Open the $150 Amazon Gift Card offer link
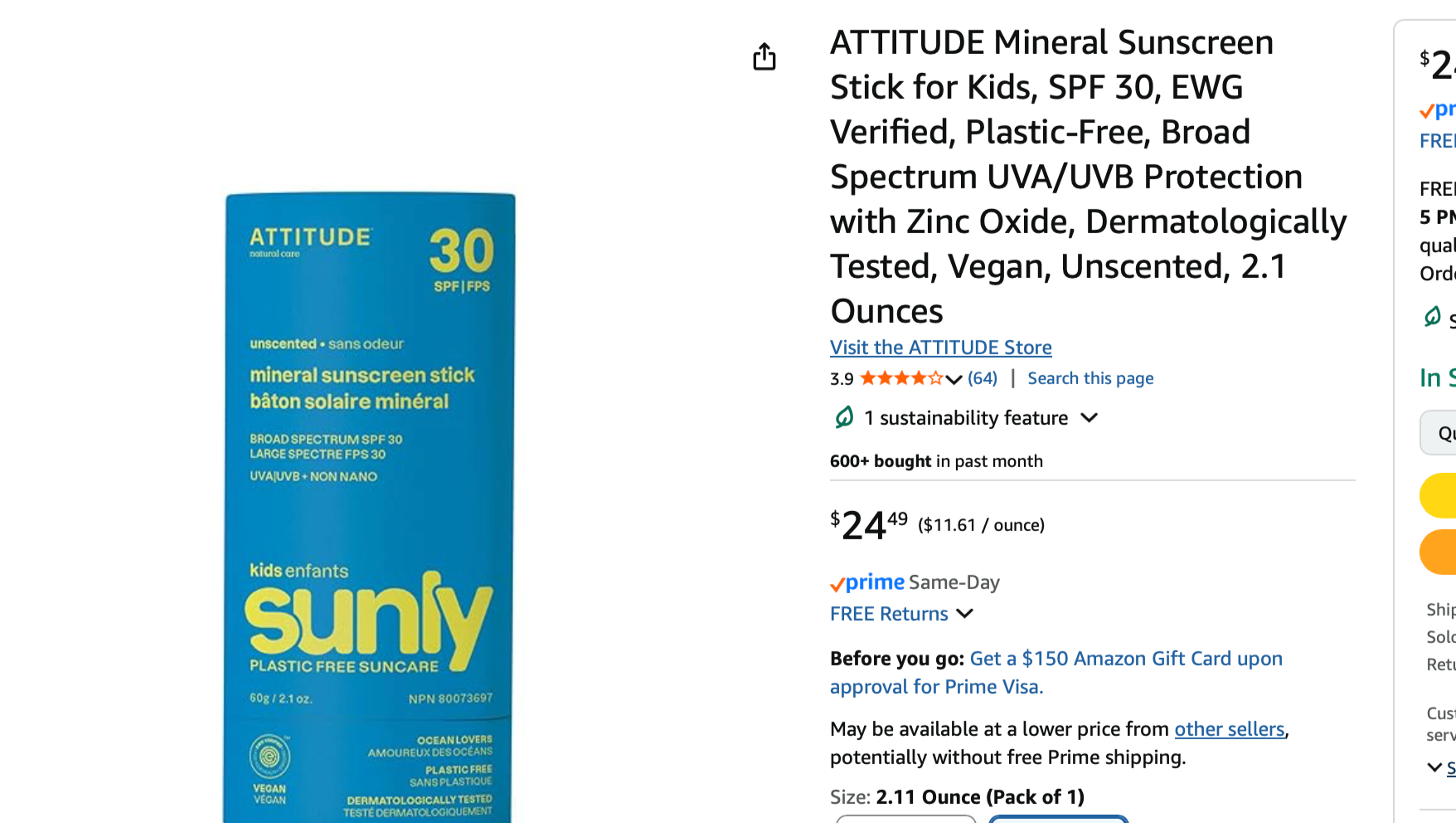This screenshot has height=823, width=1456. coord(1125,659)
